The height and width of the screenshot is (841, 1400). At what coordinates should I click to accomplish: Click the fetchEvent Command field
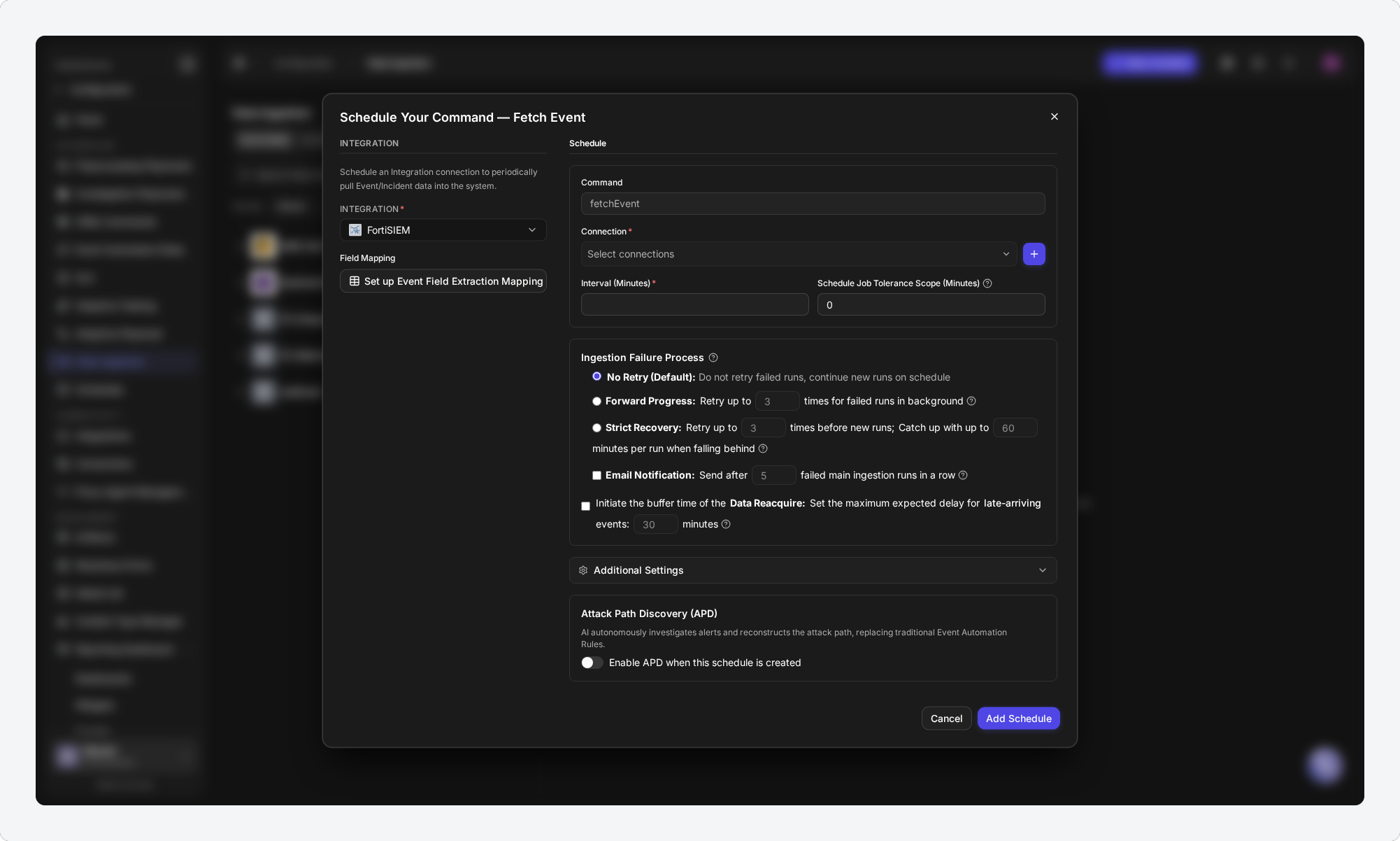click(813, 204)
